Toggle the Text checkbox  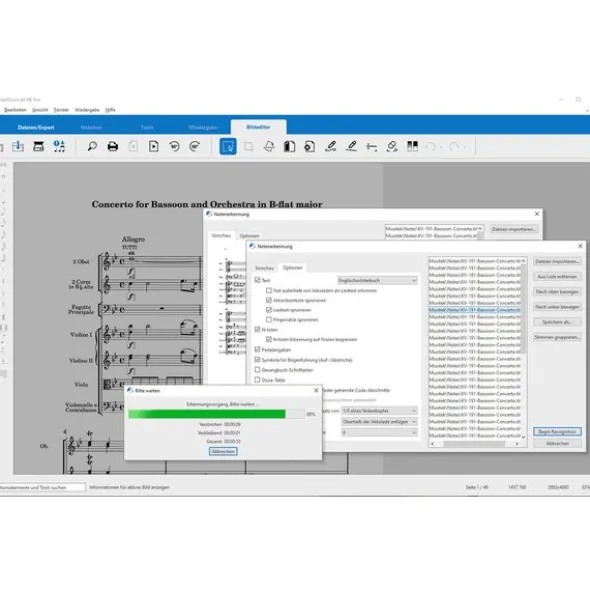257,280
